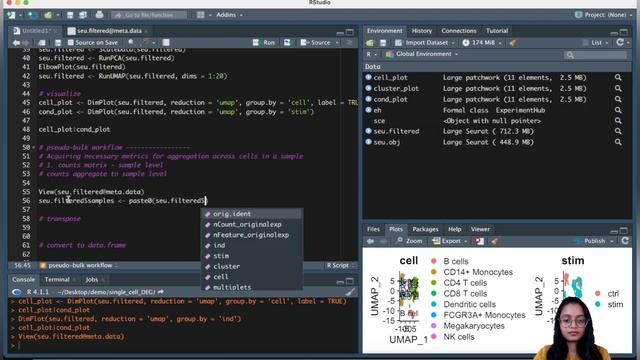
Task: Re-run the previous code region icon
Action: pyautogui.click(x=287, y=42)
